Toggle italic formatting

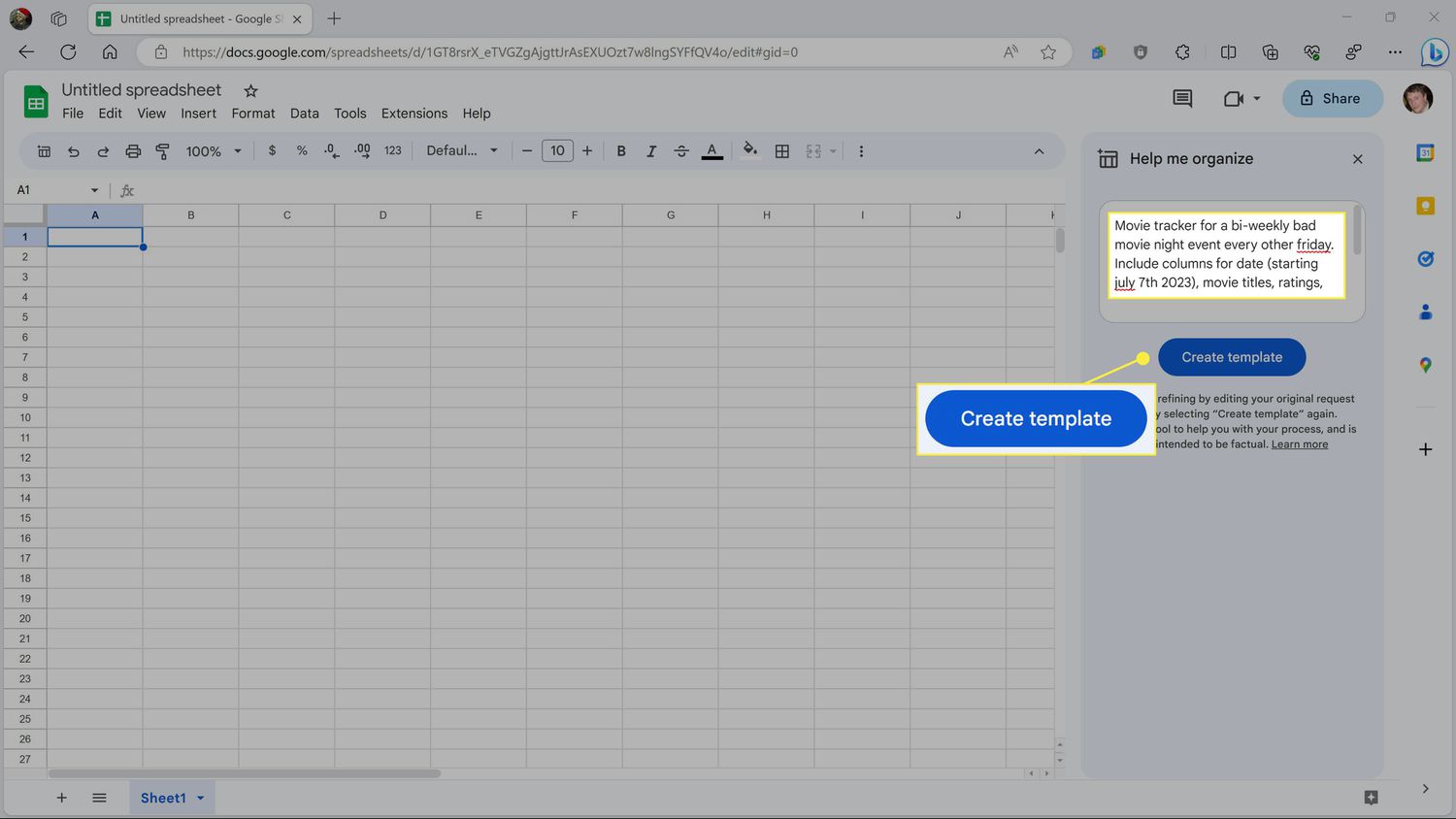pos(651,151)
